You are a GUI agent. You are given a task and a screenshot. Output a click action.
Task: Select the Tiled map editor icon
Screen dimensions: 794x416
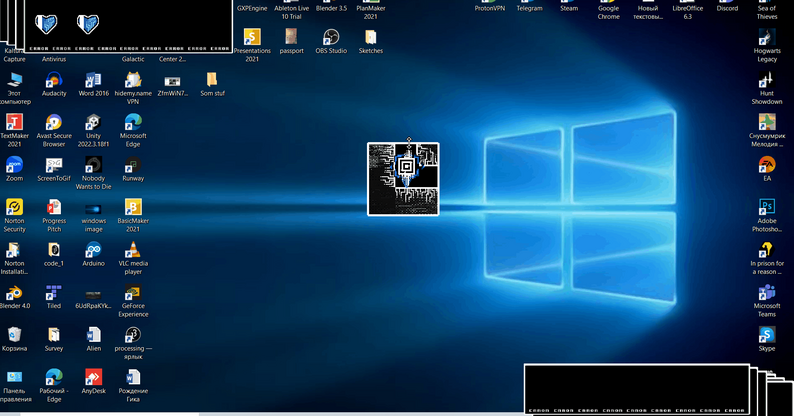(x=54, y=293)
